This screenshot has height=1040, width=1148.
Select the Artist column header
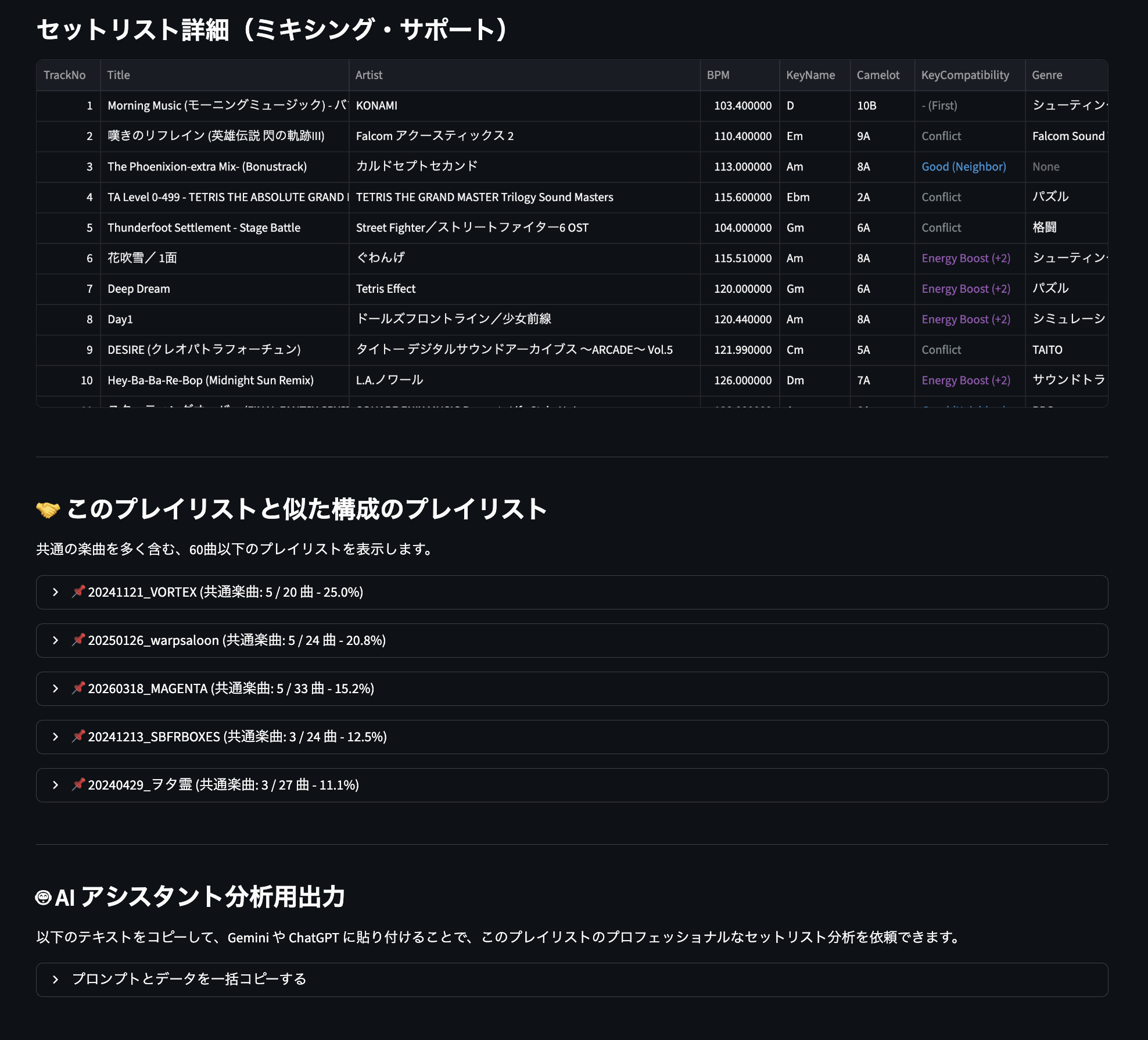click(369, 75)
